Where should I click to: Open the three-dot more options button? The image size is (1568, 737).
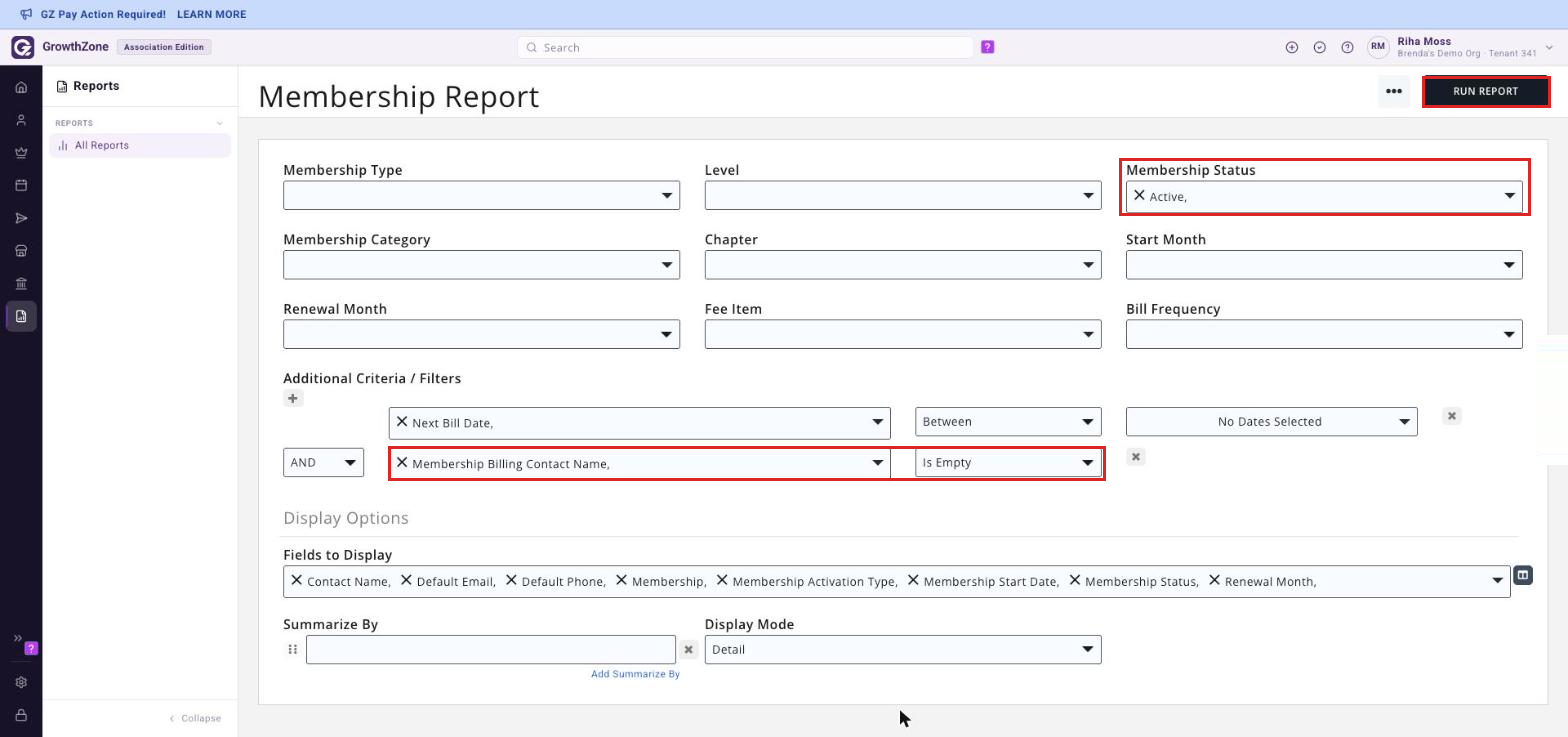[1394, 91]
